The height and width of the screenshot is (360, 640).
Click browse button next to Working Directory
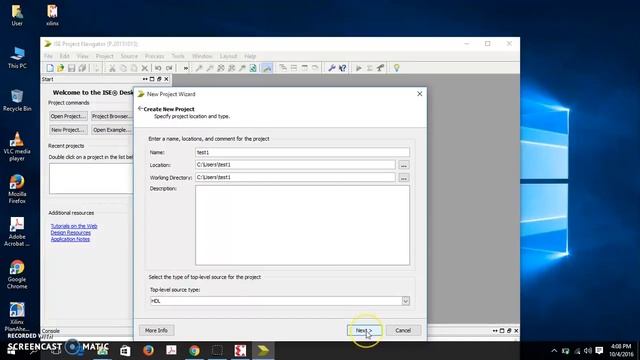pyautogui.click(x=404, y=178)
